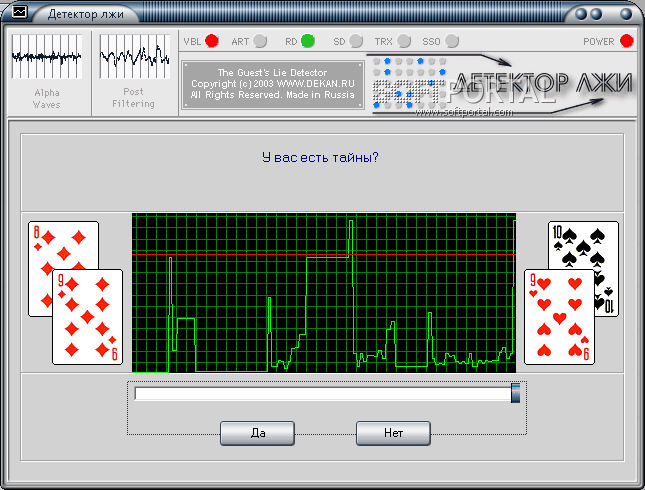Click the gray ART indicator light
The width and height of the screenshot is (645, 490).
[x=260, y=41]
